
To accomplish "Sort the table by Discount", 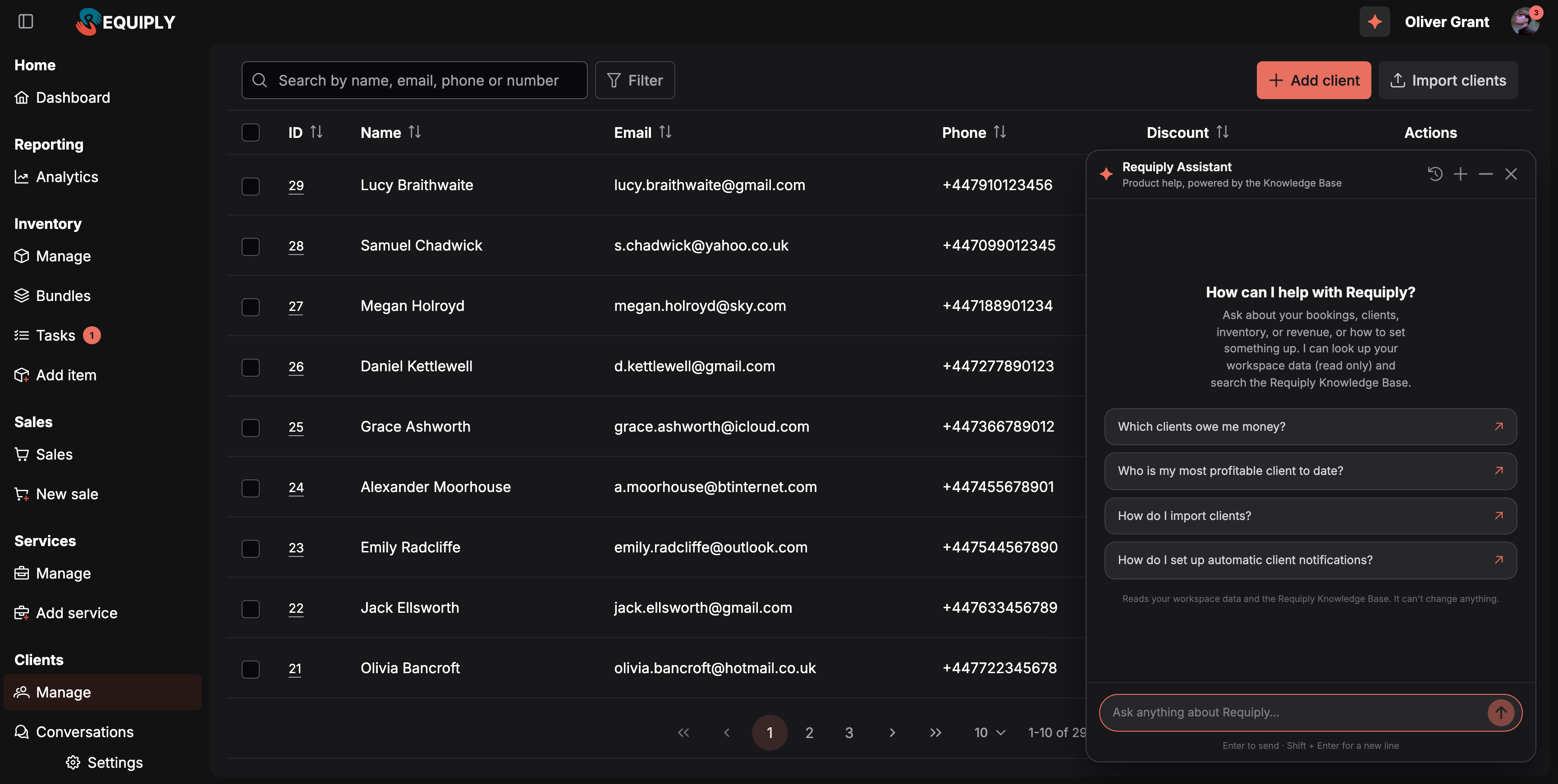I will (x=1222, y=132).
